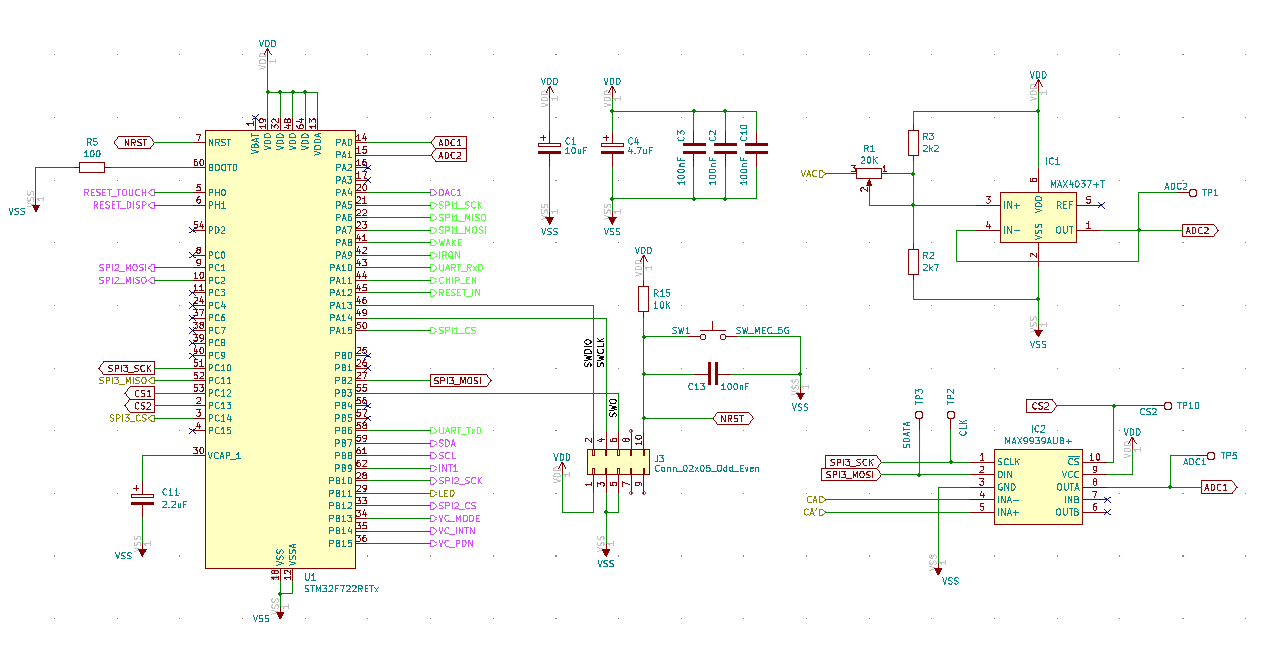Select capacitor C2 100nF
Screen dimensions: 1262x653
(x=724, y=147)
